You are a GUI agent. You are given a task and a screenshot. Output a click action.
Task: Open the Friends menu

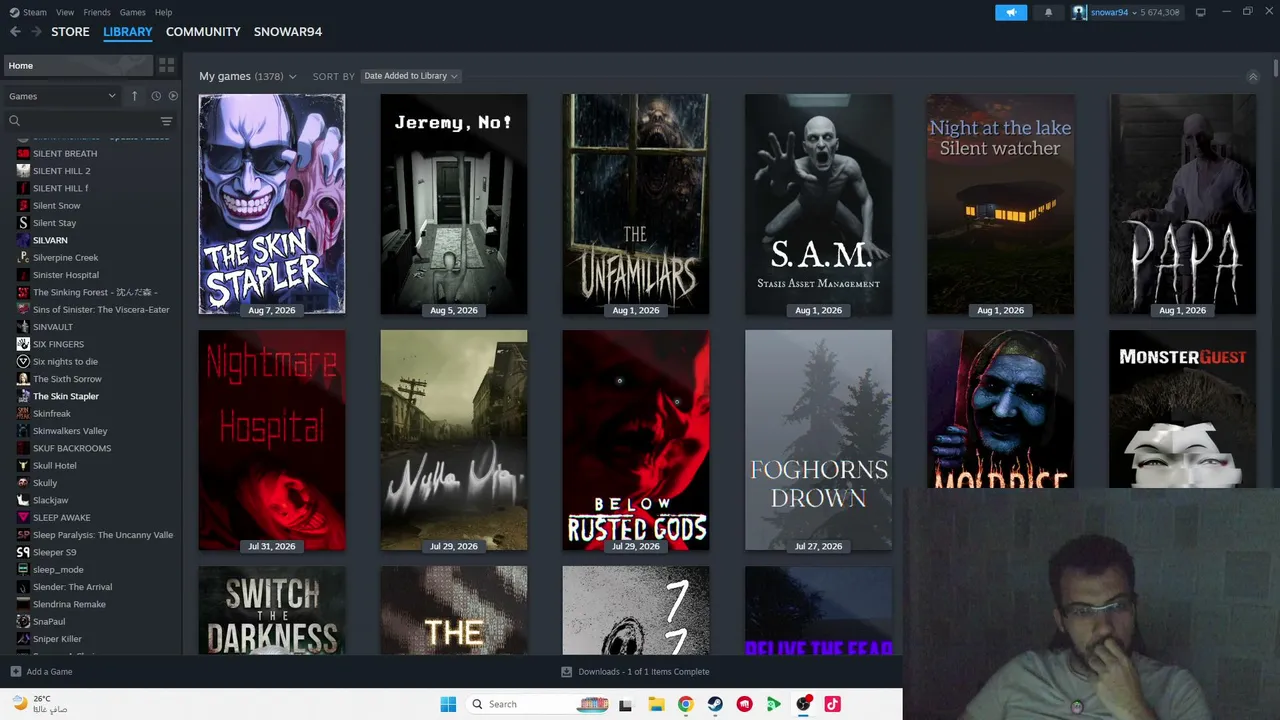point(97,12)
